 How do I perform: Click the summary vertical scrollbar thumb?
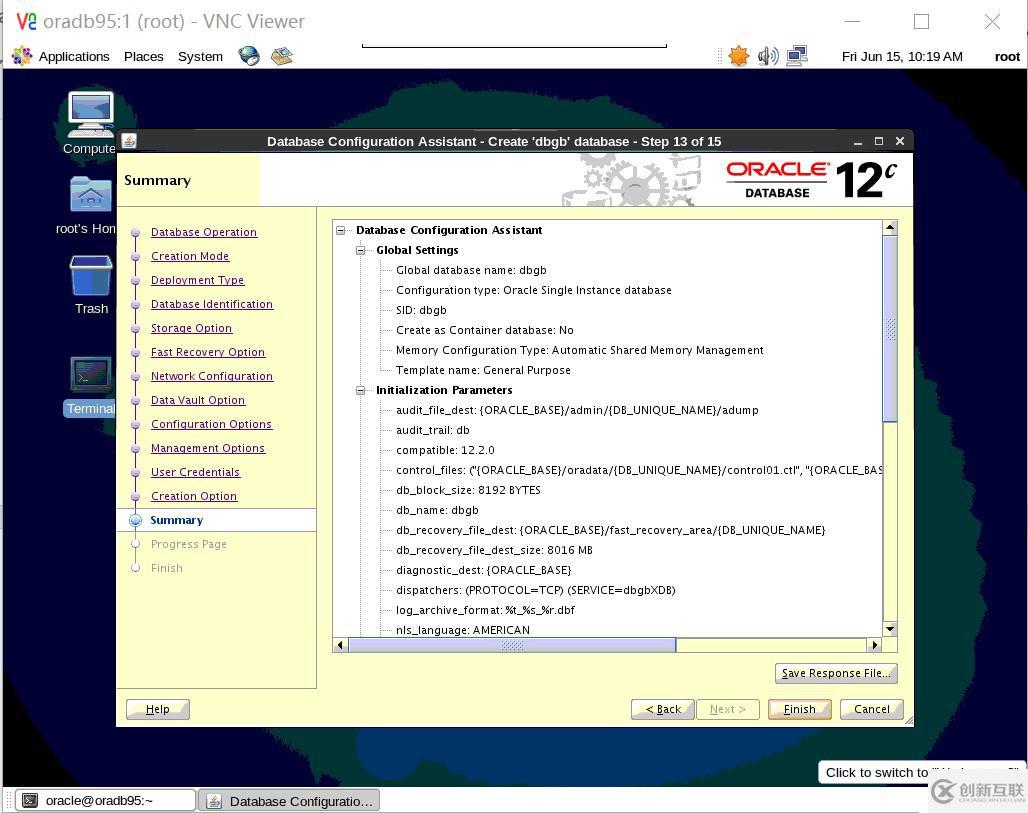tap(890, 328)
